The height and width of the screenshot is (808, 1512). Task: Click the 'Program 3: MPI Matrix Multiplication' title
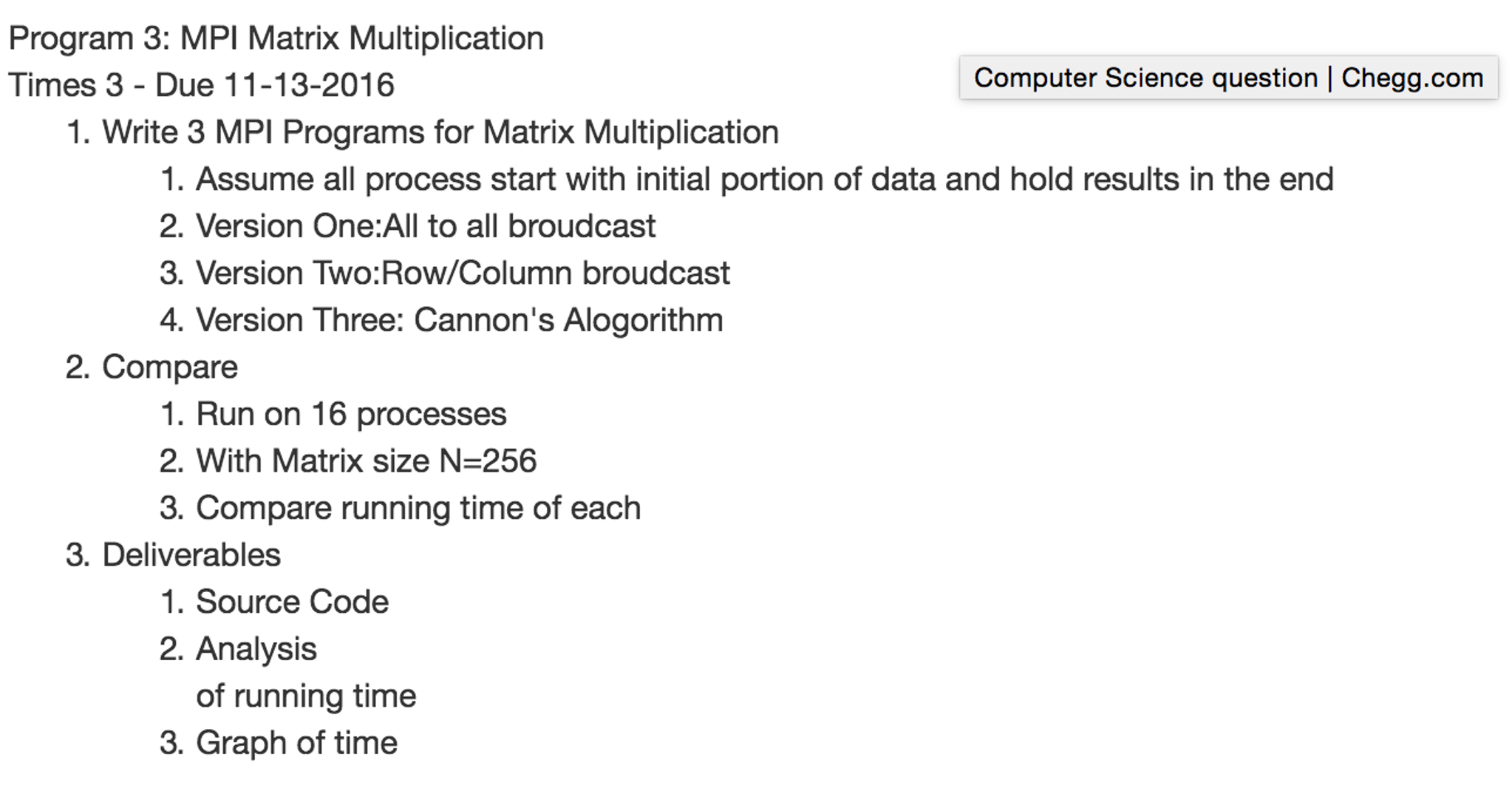click(276, 38)
